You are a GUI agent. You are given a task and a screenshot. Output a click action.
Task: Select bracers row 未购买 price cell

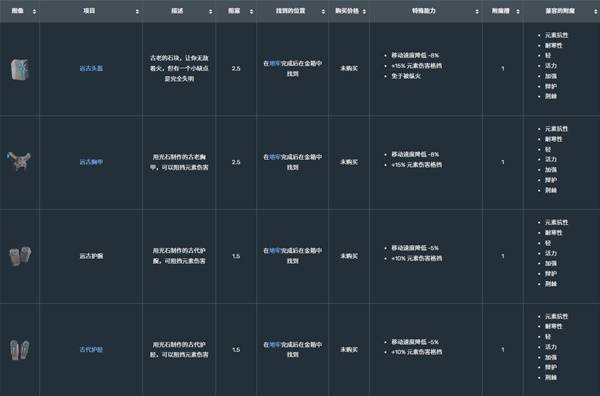click(349, 256)
